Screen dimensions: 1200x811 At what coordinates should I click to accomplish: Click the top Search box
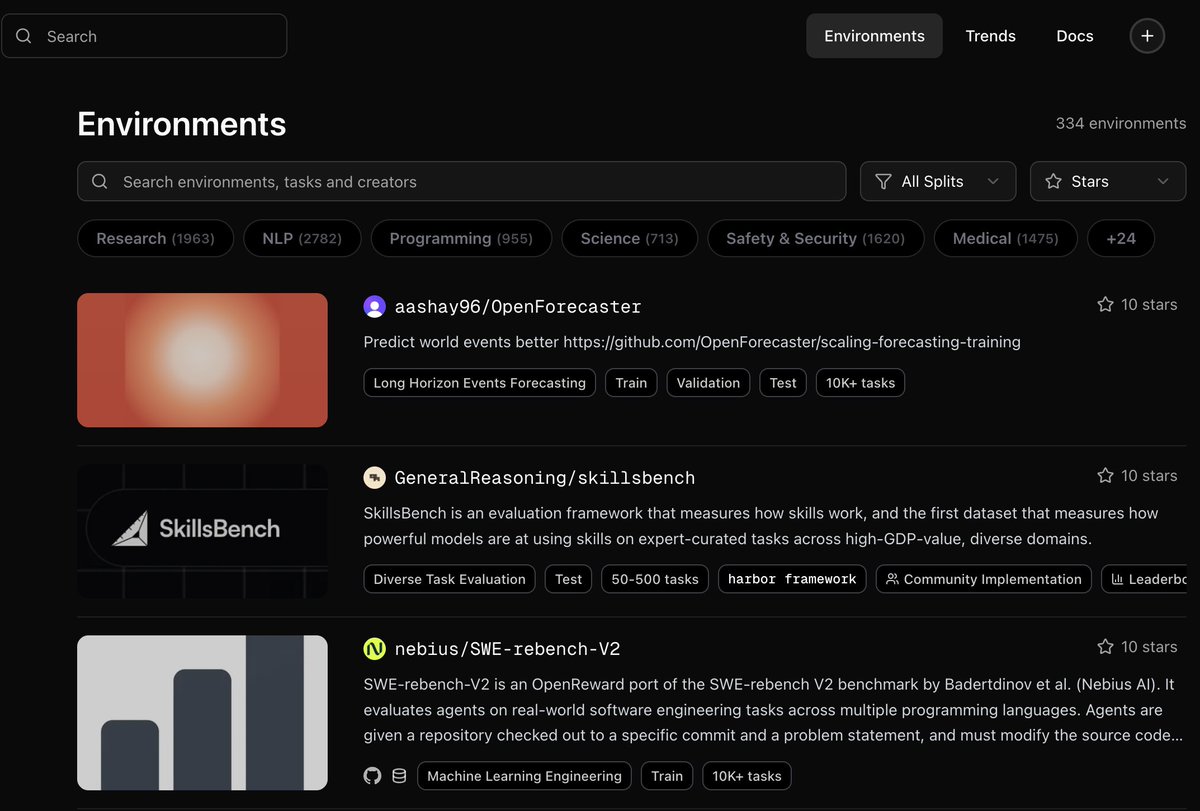click(144, 36)
